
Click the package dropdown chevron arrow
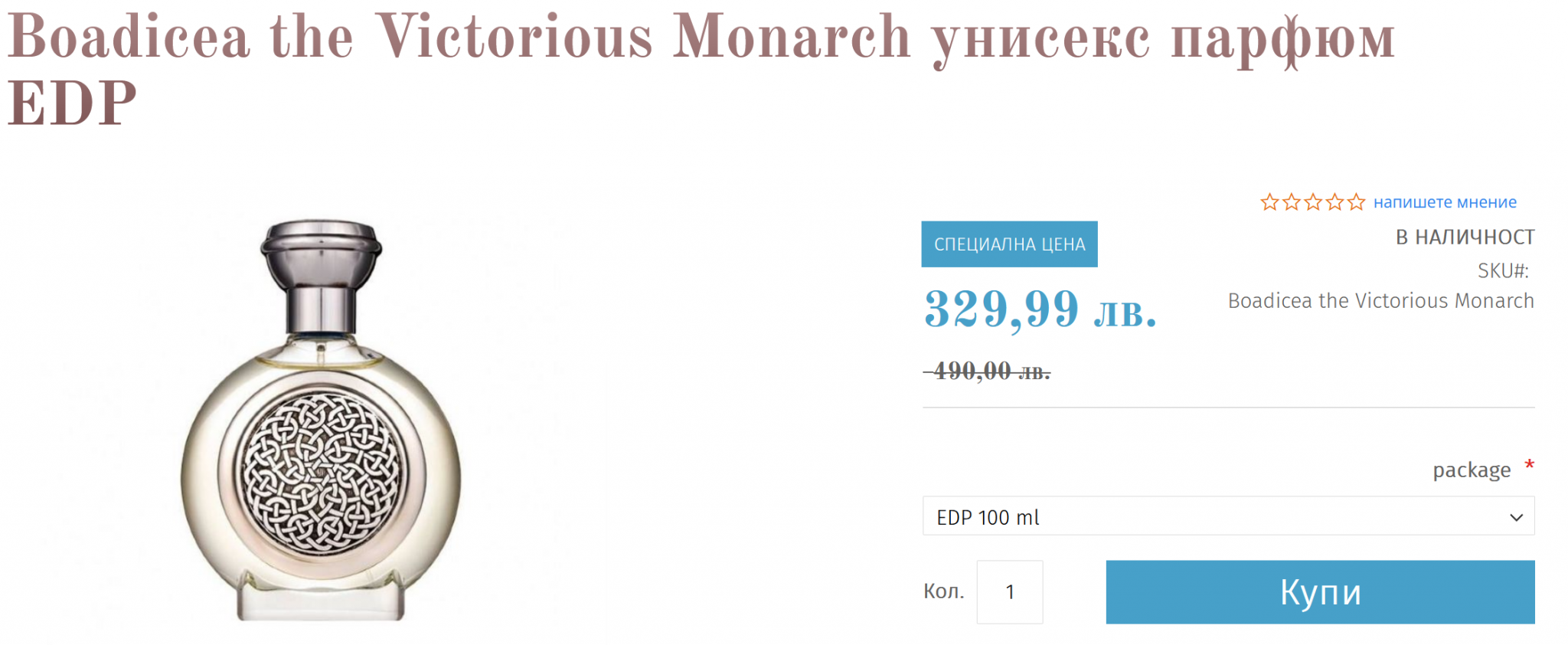[x=1516, y=517]
